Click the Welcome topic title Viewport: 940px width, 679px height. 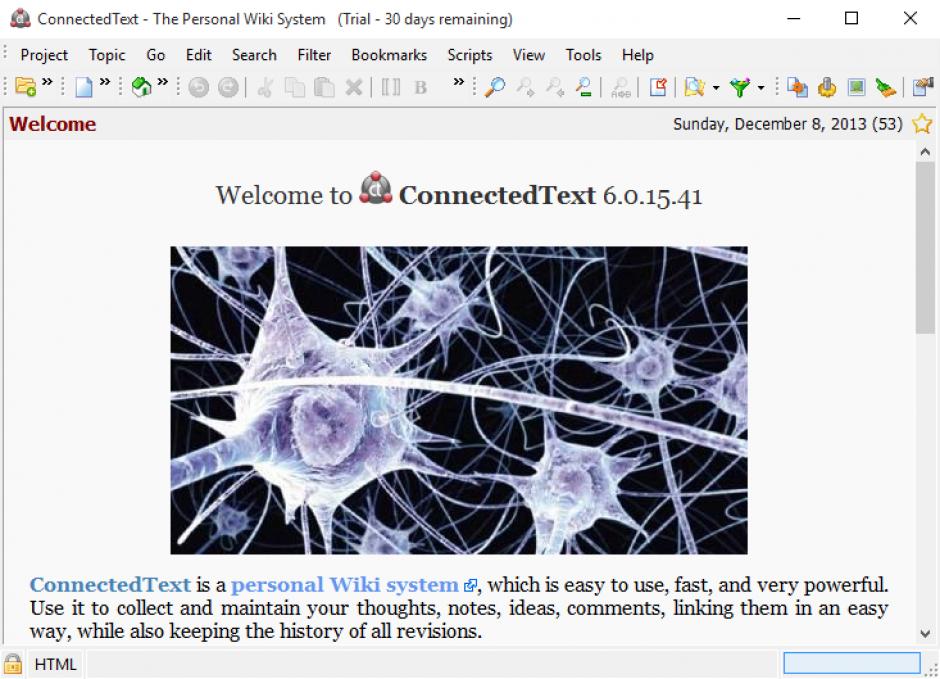coord(53,124)
